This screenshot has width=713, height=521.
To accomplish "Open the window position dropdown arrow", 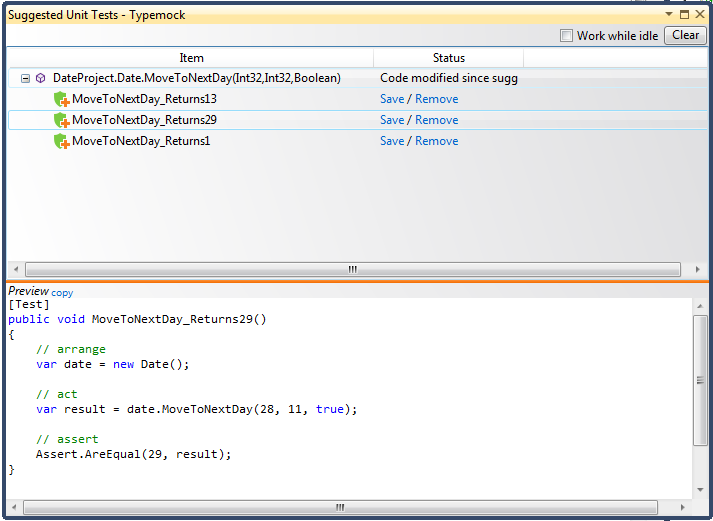I will pos(669,15).
